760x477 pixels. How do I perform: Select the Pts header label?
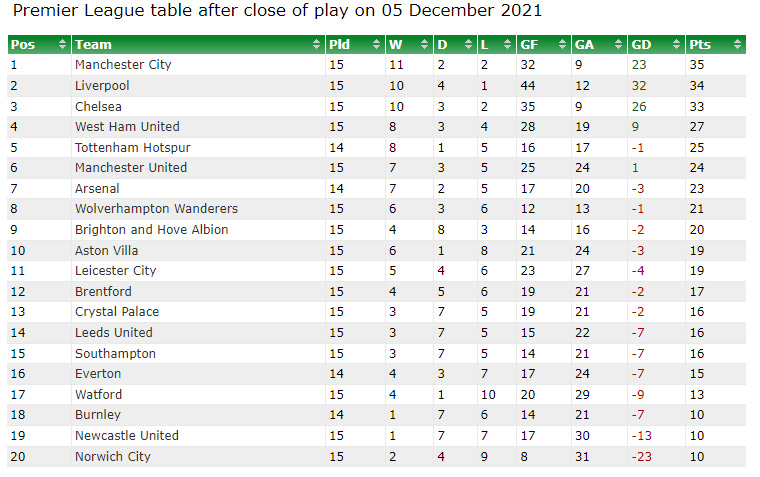(700, 44)
